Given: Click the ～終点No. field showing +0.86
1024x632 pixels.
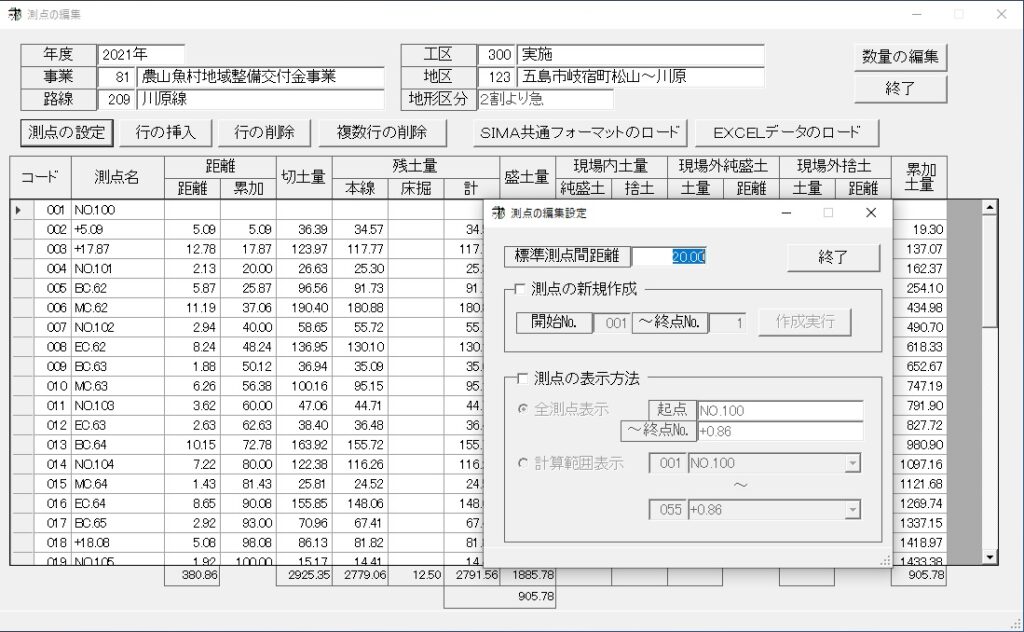Looking at the screenshot, I should (x=780, y=432).
